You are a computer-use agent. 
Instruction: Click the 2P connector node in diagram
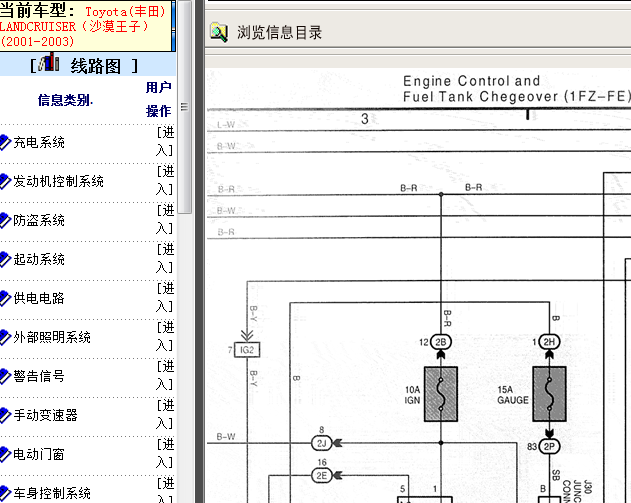tap(549, 447)
